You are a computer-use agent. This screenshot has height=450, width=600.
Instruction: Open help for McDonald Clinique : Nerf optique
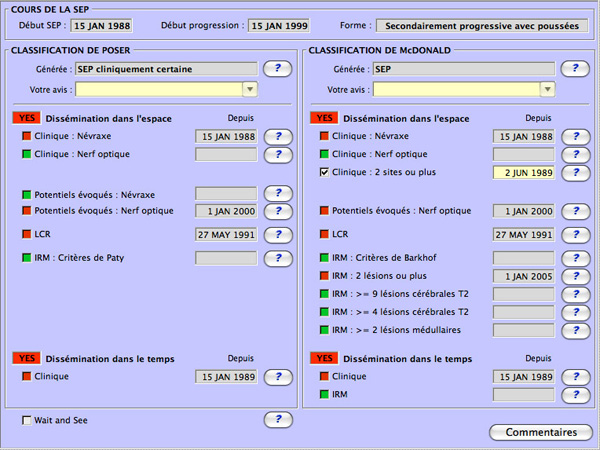(x=576, y=155)
